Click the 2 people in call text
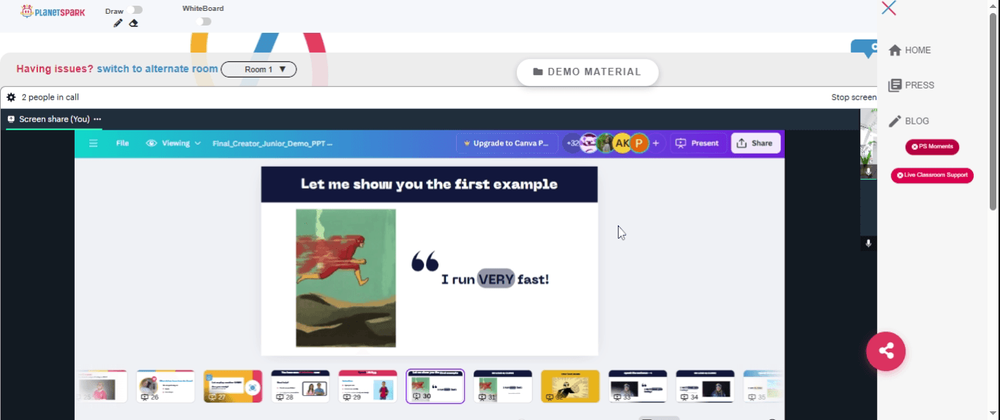 pyautogui.click(x=50, y=98)
